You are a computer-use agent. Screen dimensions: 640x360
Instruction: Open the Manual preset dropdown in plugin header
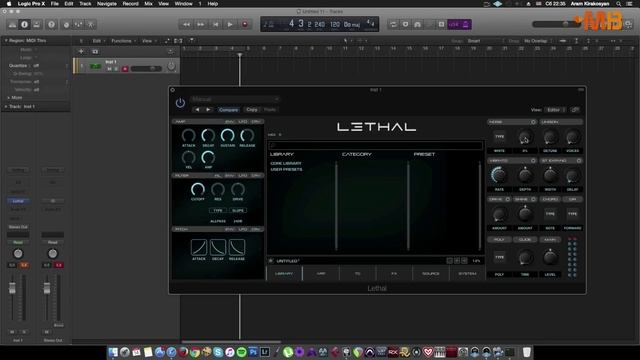(235, 99)
